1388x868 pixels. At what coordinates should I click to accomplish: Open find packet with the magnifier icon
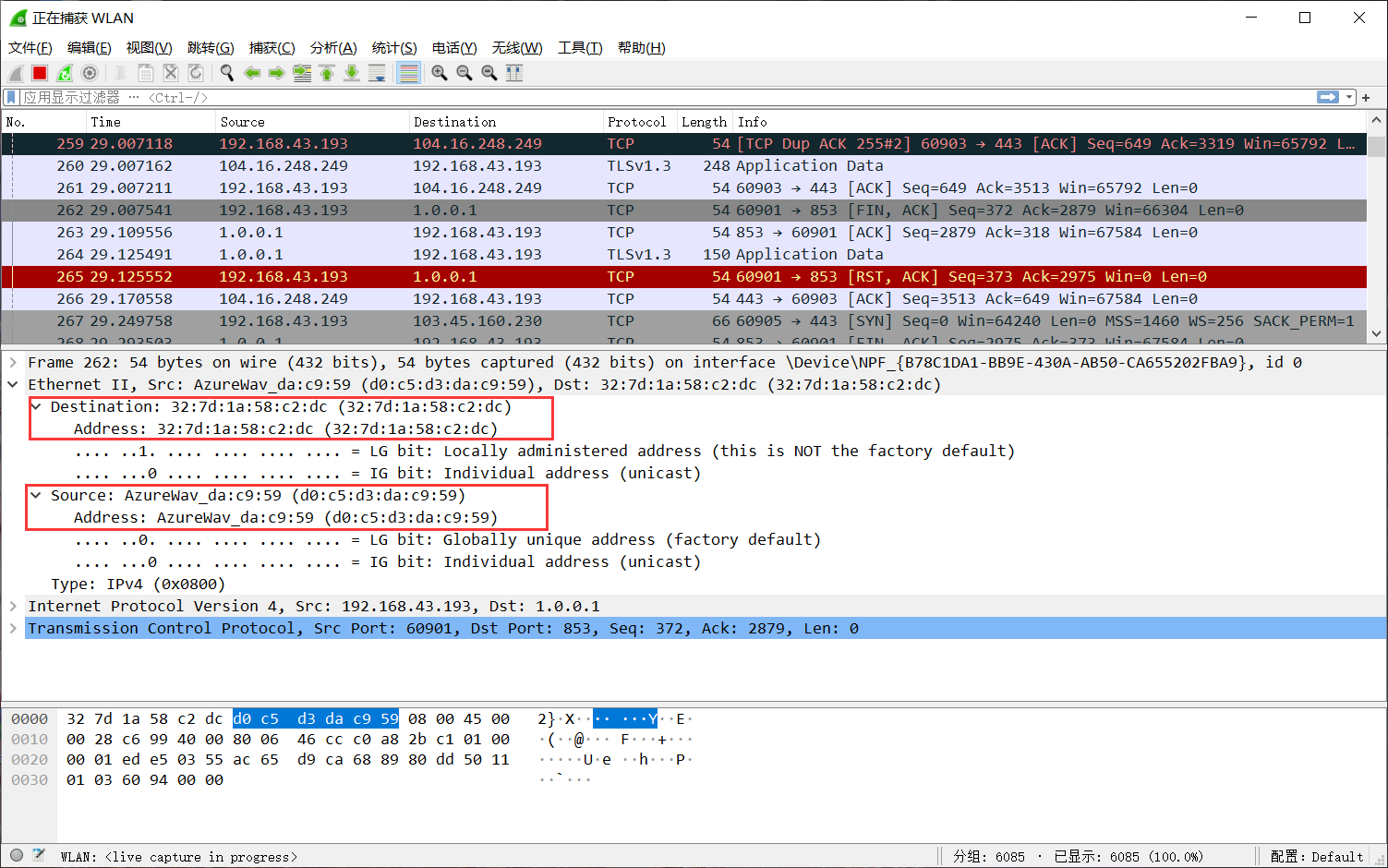click(x=226, y=73)
